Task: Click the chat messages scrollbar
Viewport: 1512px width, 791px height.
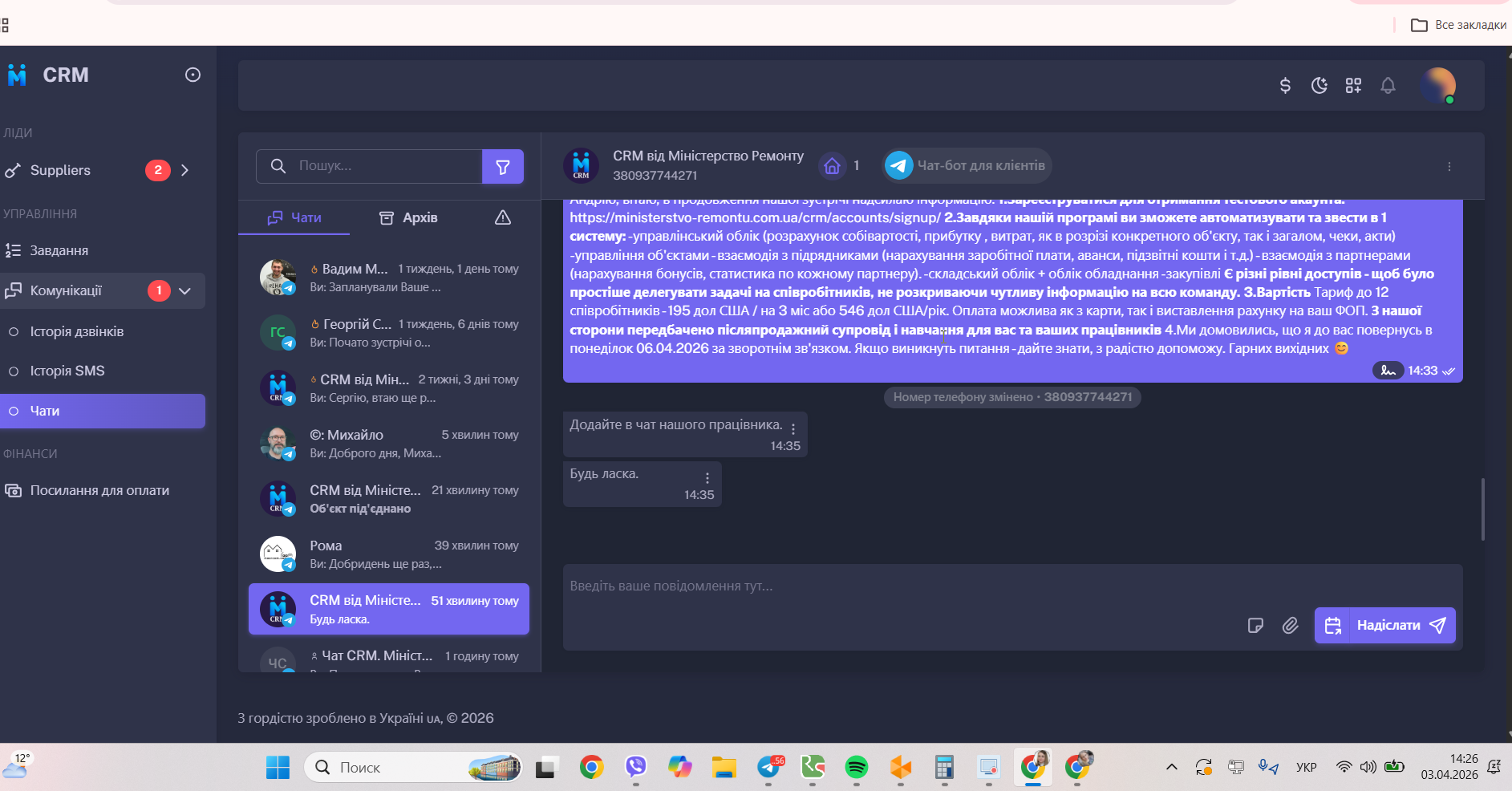Action: click(x=1482, y=509)
